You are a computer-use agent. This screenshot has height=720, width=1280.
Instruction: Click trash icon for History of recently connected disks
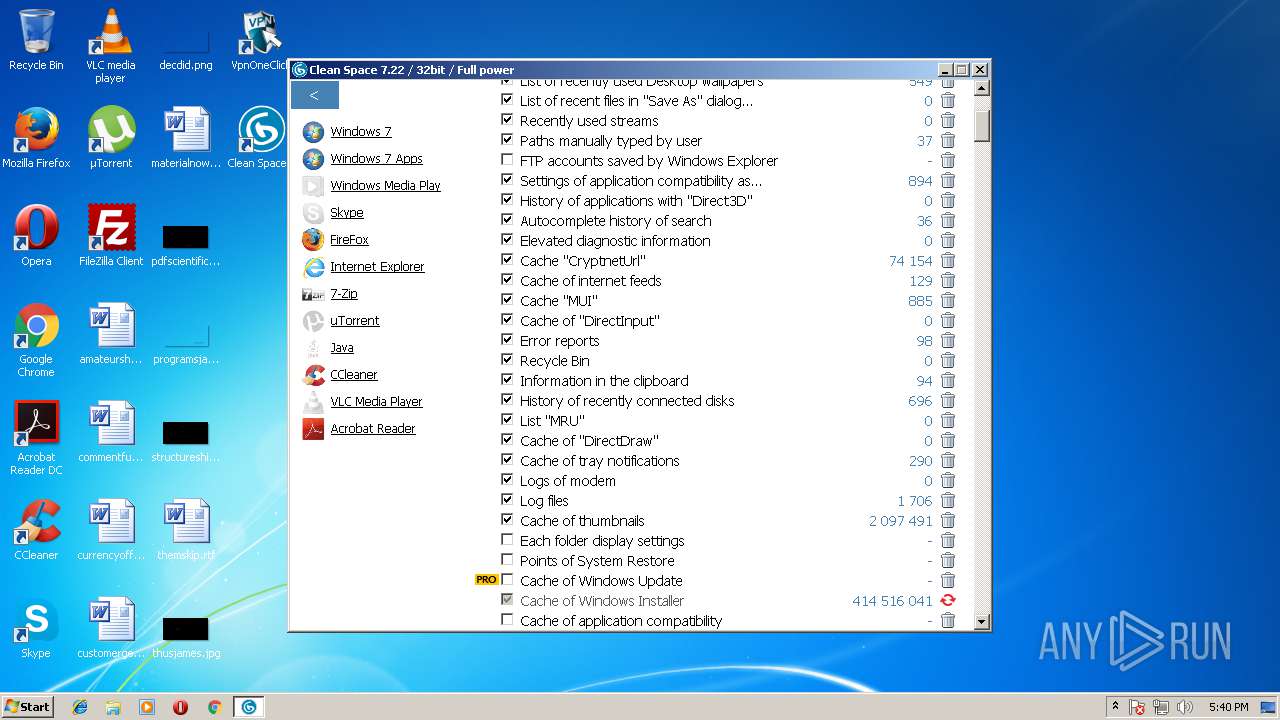[948, 401]
